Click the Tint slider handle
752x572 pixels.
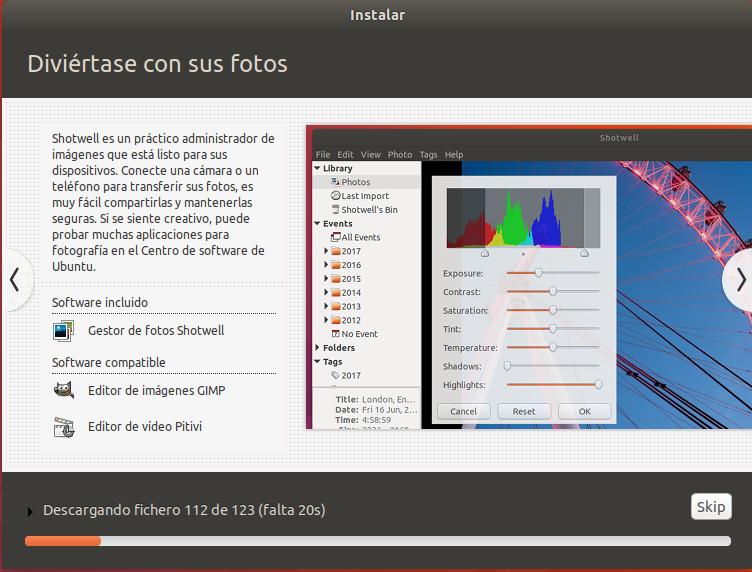(553, 329)
